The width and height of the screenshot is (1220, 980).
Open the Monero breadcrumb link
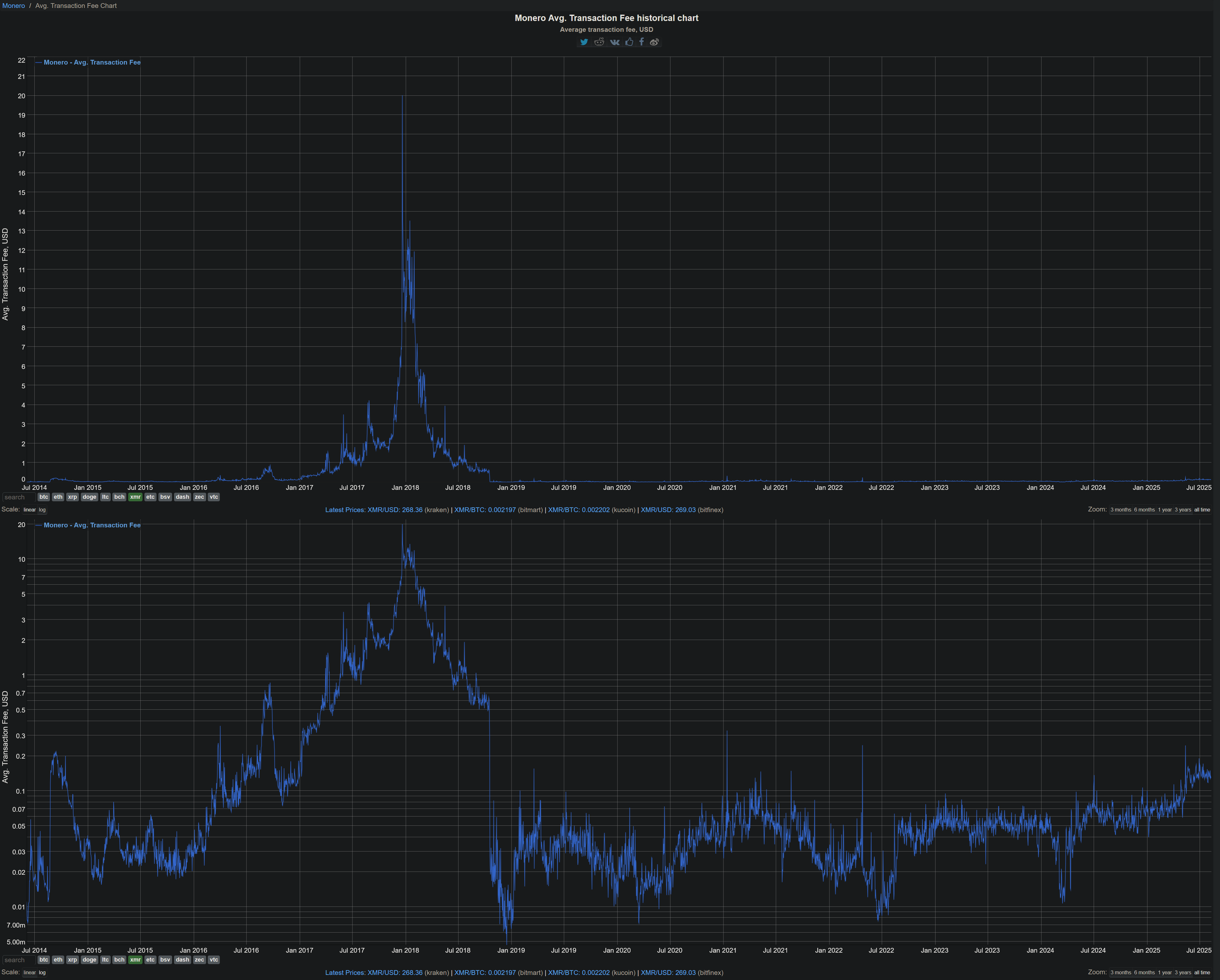pyautogui.click(x=14, y=6)
